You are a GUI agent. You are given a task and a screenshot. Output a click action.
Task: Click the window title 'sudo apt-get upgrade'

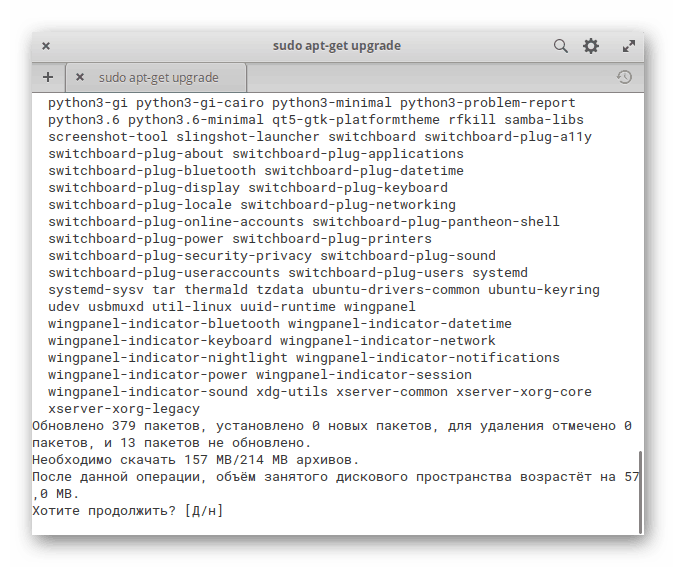point(337,46)
